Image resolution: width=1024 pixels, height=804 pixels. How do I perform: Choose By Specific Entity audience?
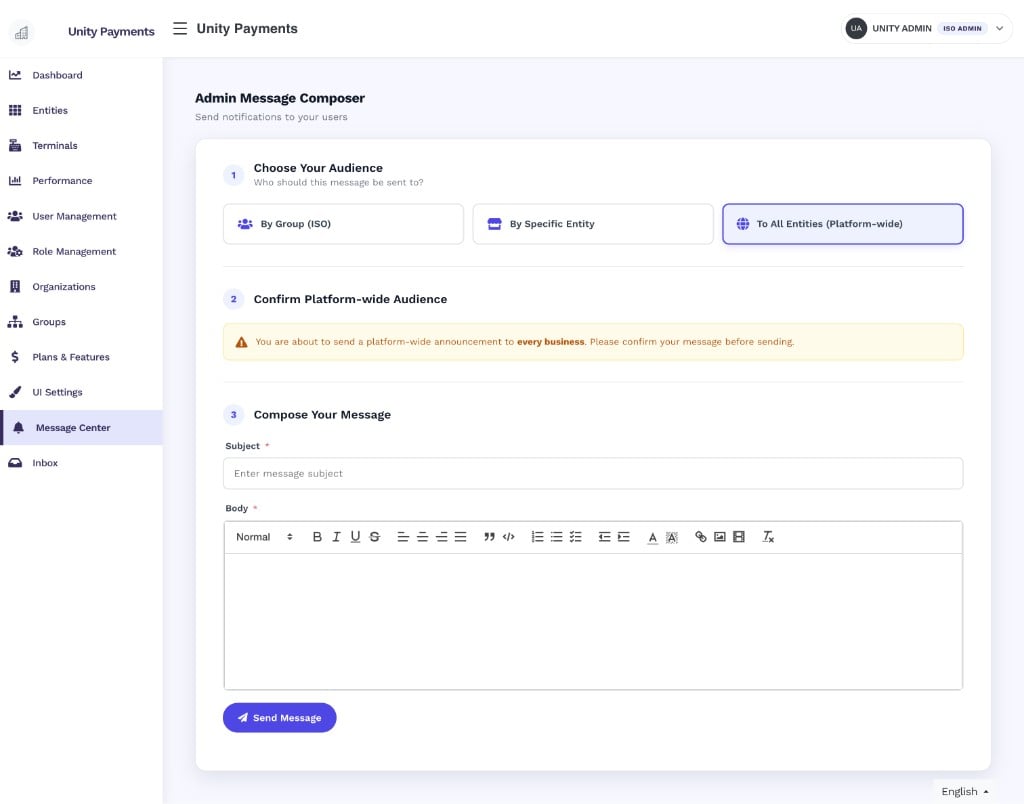point(593,224)
